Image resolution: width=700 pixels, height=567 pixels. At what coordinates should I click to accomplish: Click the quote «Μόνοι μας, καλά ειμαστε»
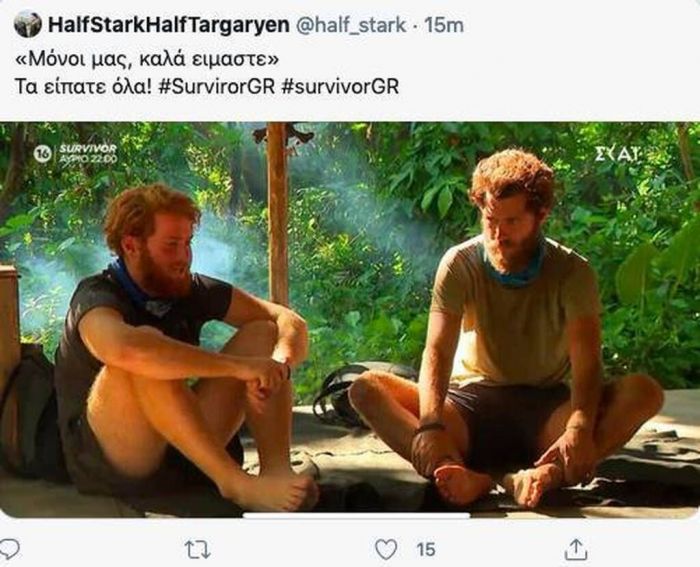pyautogui.click(x=147, y=59)
